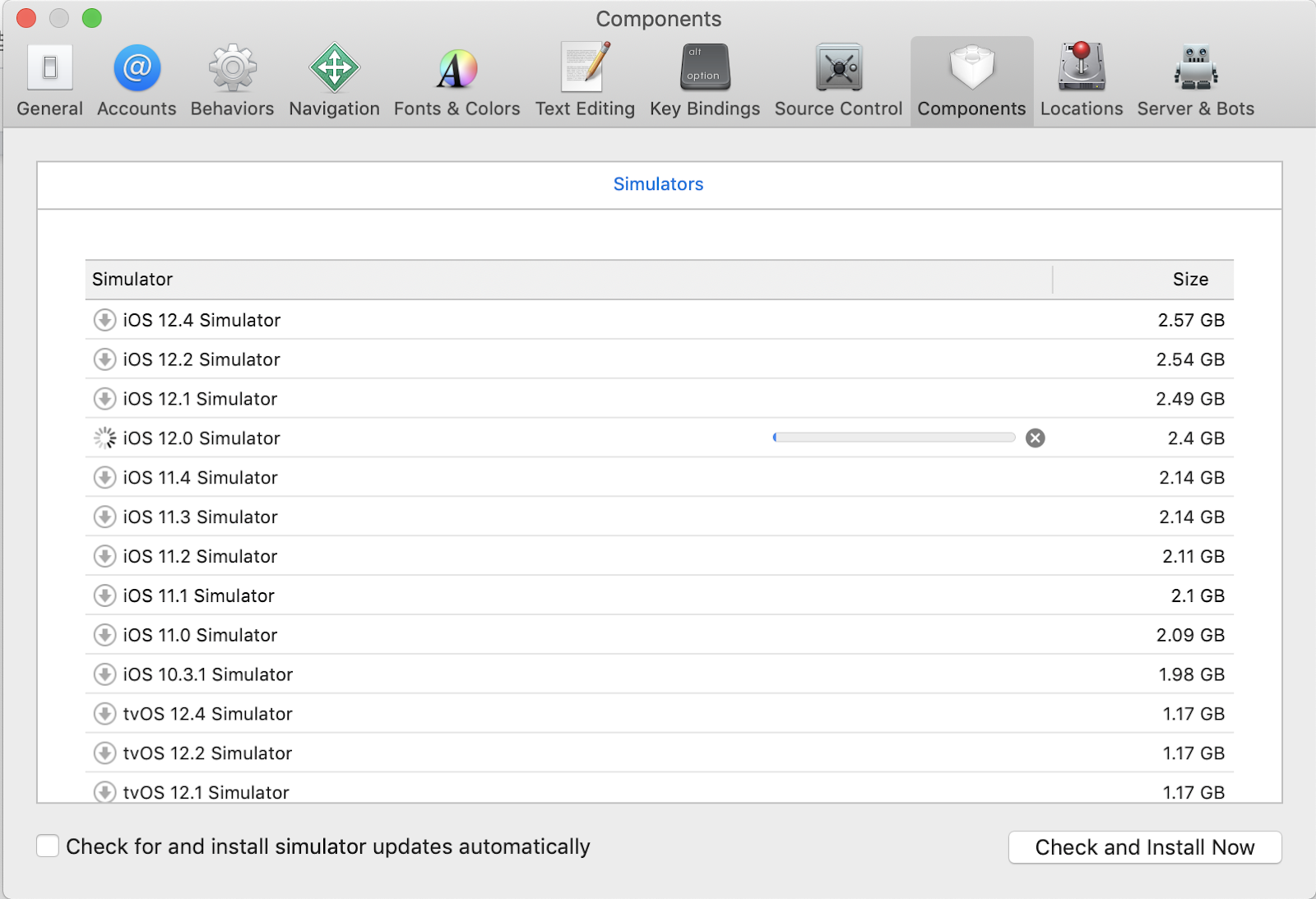
Task: Click the tvOS 12.4 Simulator name
Action: click(208, 714)
